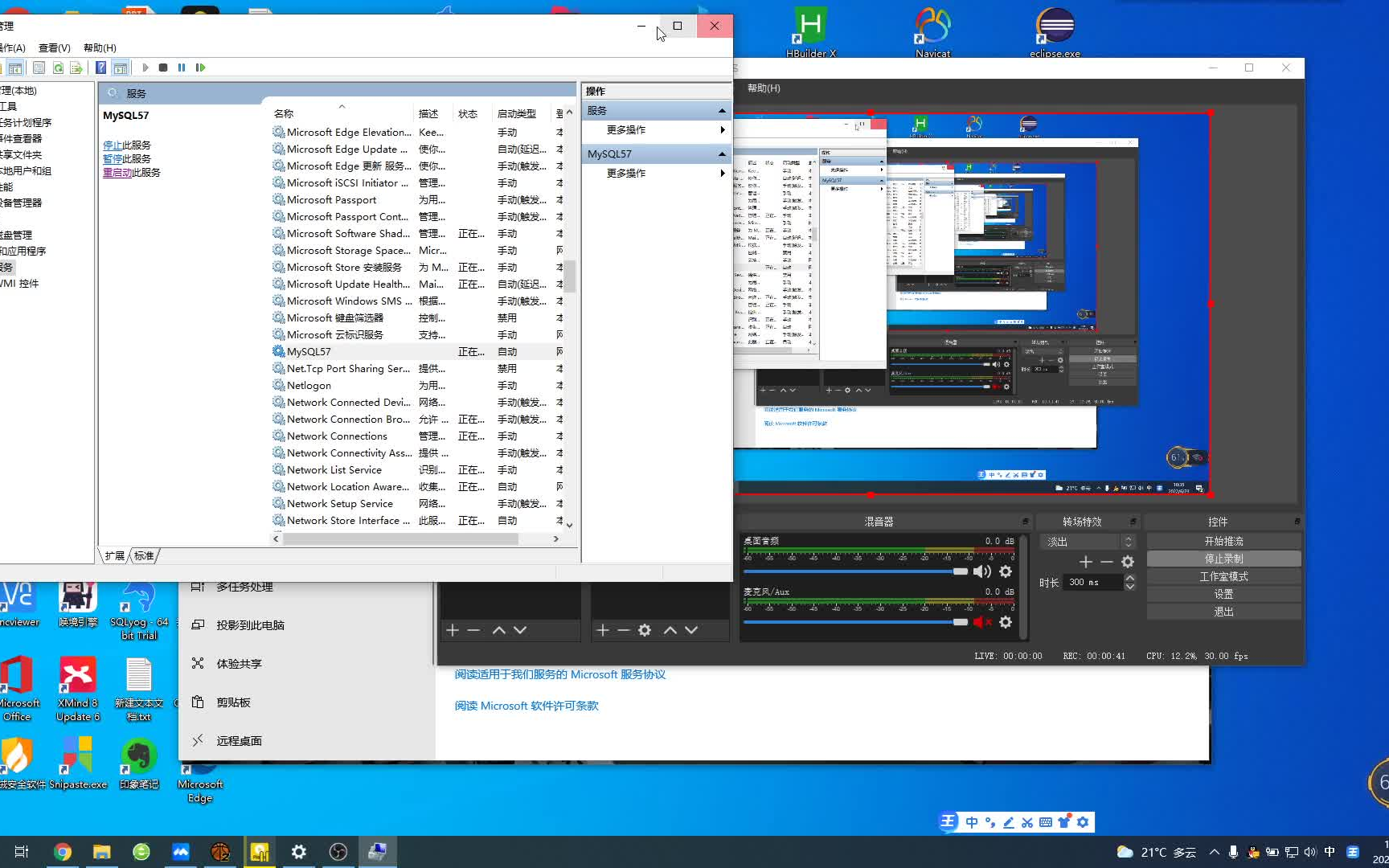Click 停止 this service link

[x=113, y=145]
